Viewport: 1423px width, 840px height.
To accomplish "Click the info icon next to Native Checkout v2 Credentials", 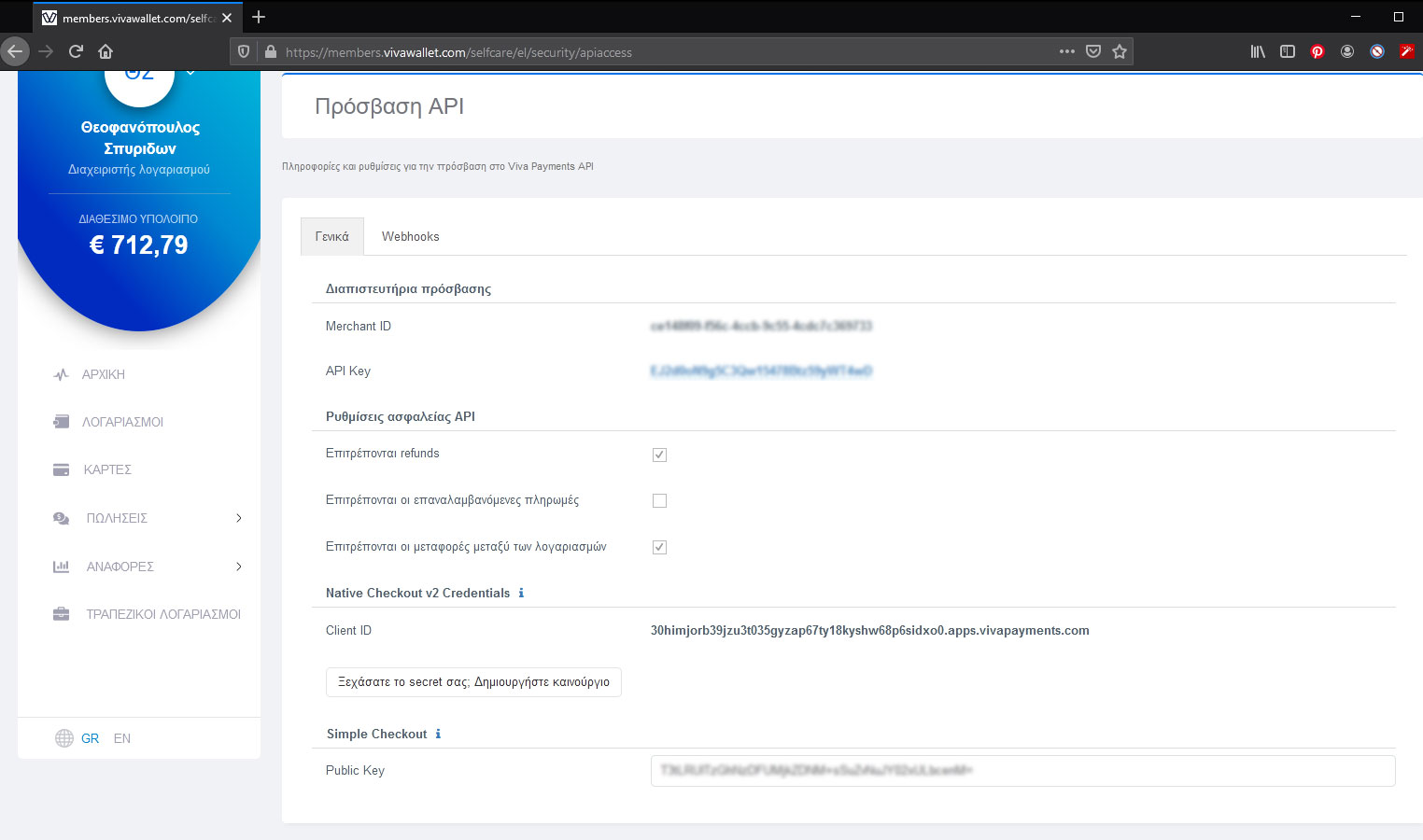I will (522, 593).
